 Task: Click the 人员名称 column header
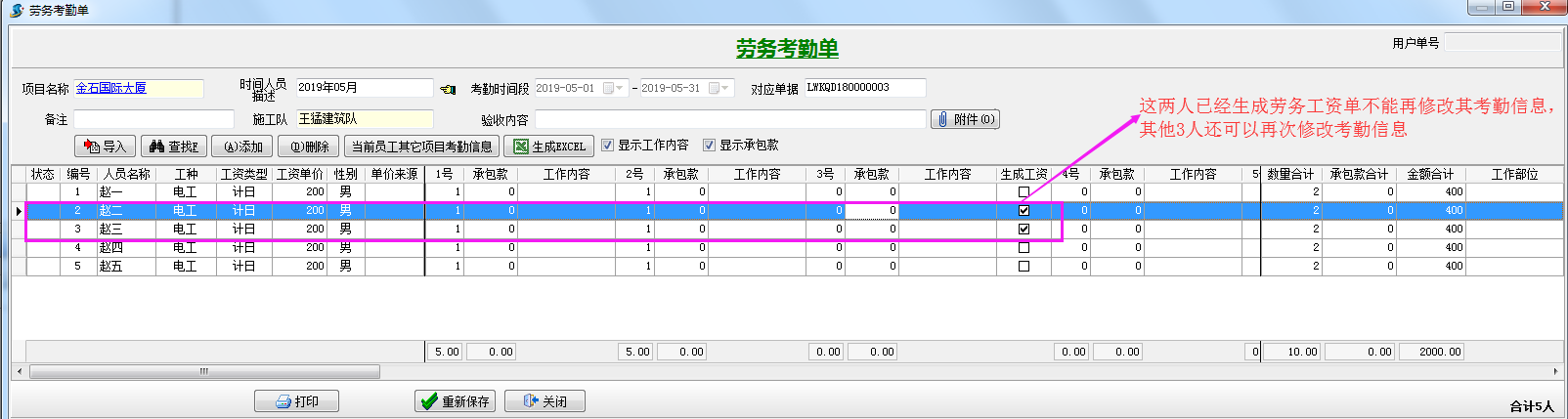tap(127, 174)
